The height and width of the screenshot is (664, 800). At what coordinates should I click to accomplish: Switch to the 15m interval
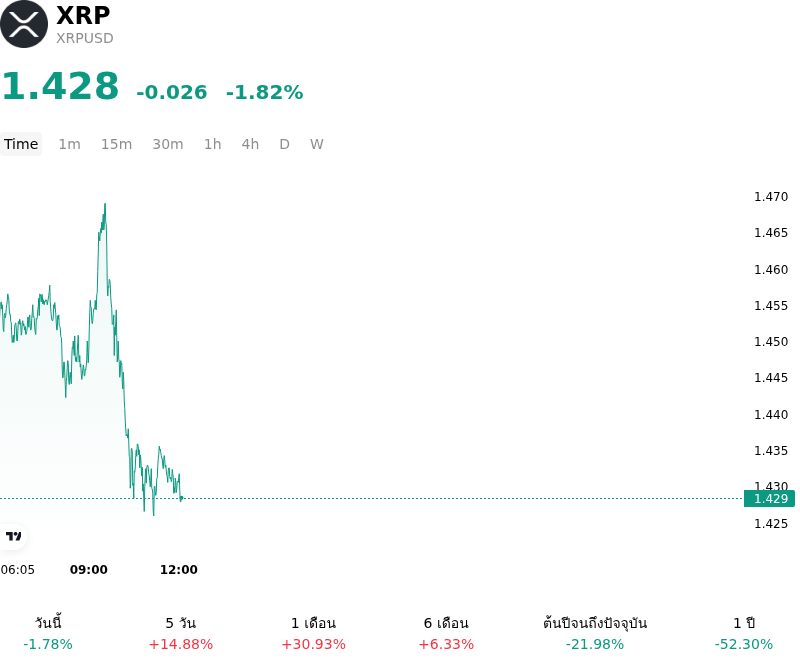(116, 144)
